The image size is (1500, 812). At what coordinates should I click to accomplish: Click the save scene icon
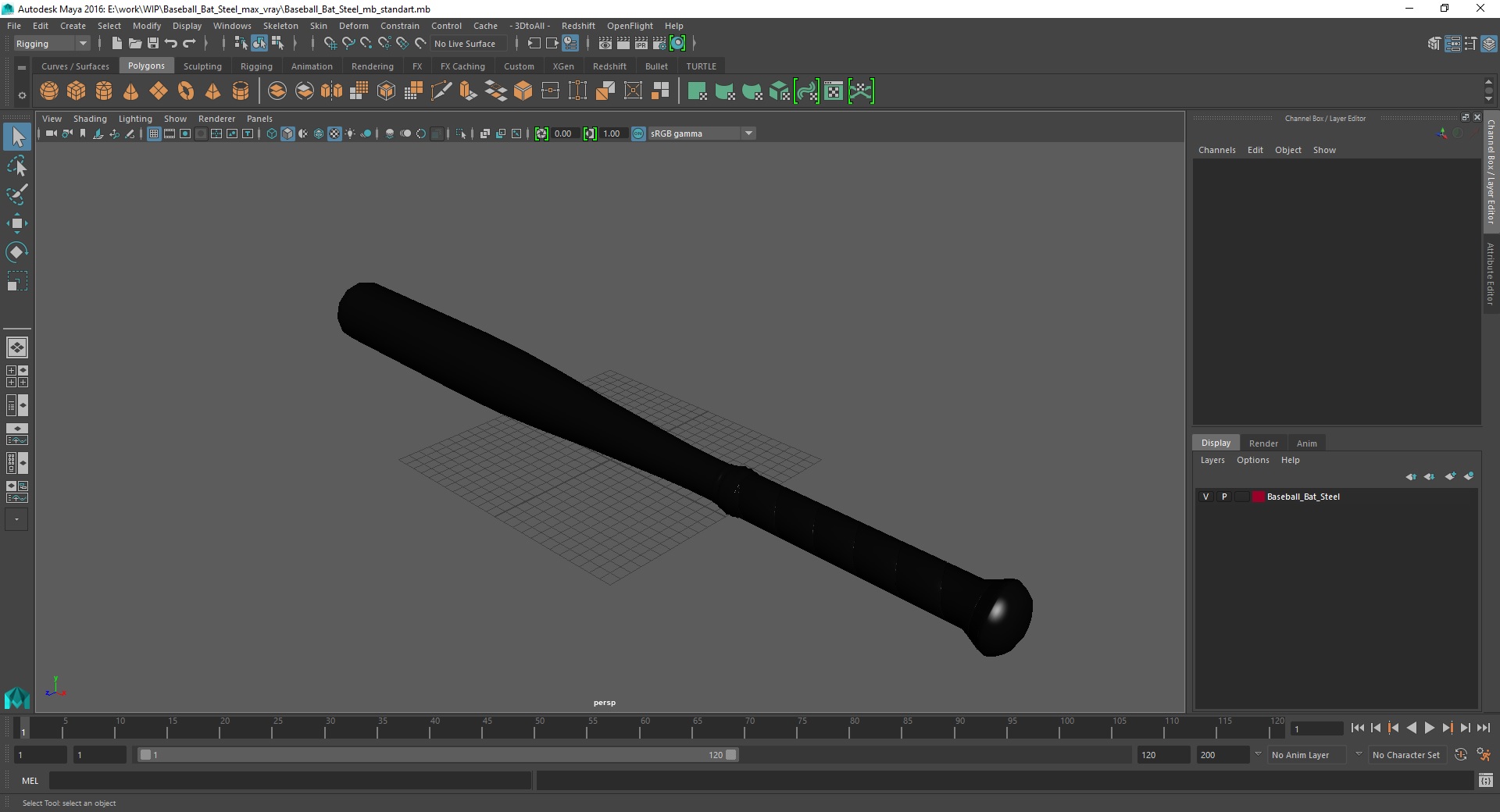click(x=153, y=44)
